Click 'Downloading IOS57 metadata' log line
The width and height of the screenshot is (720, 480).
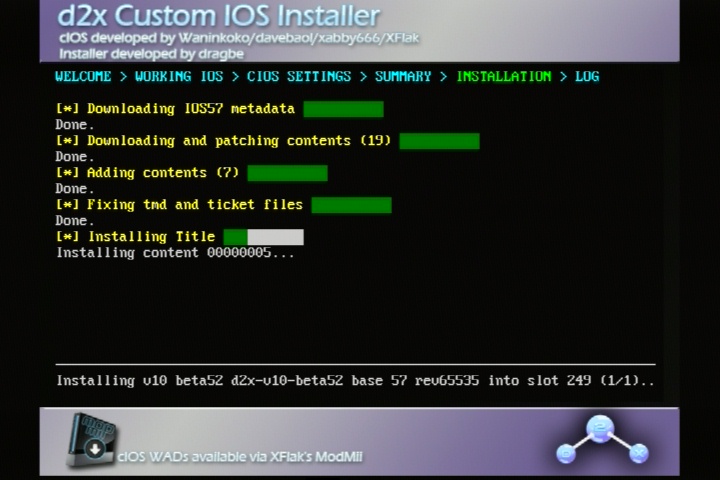(x=175, y=109)
